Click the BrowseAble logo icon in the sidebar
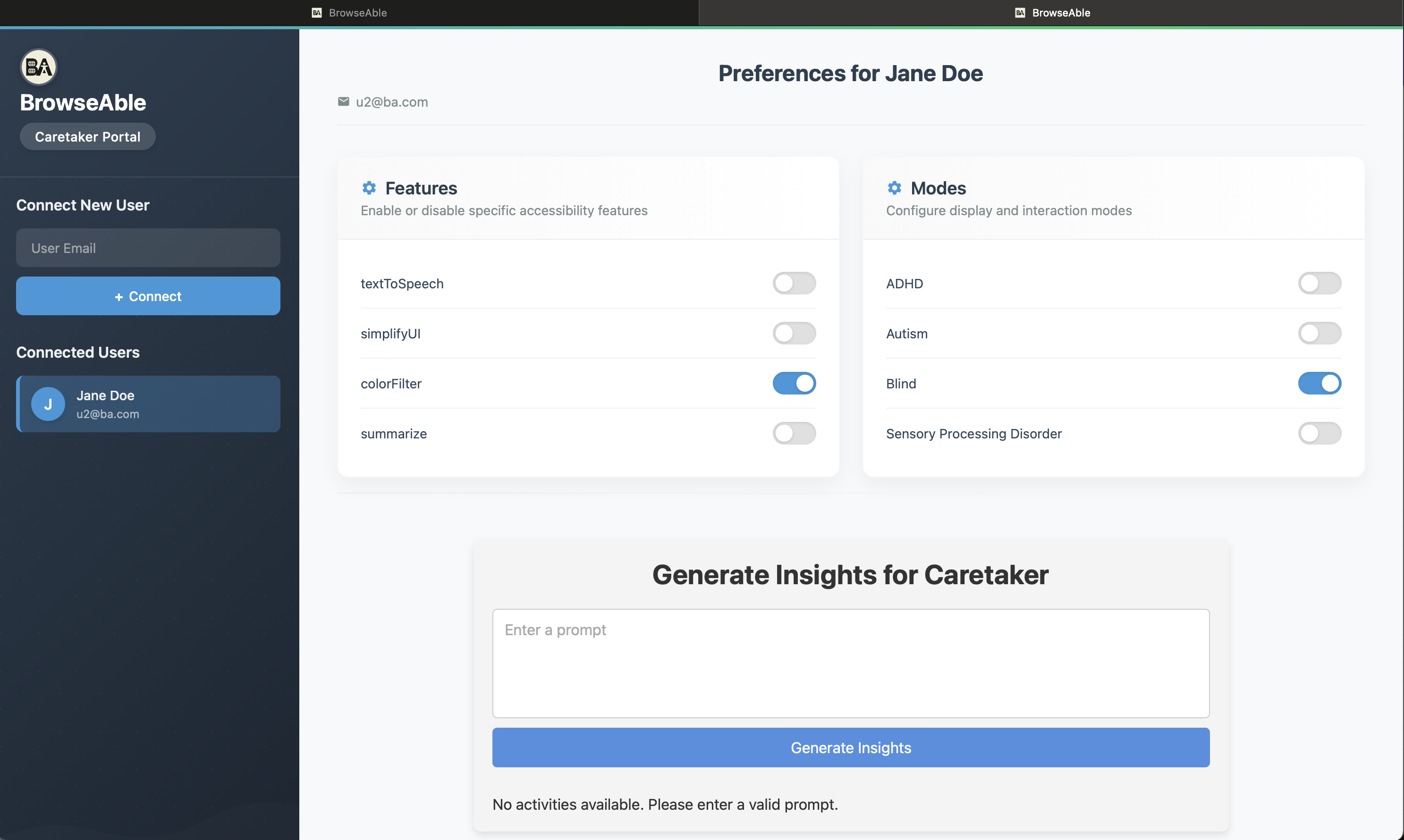 point(39,67)
